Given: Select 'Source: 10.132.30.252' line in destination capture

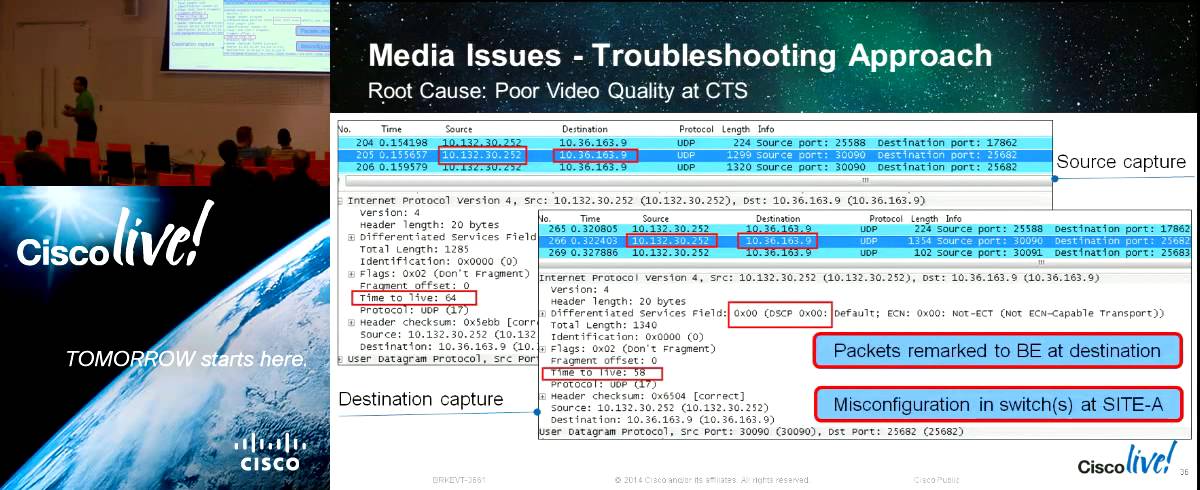Looking at the screenshot, I should [659, 408].
